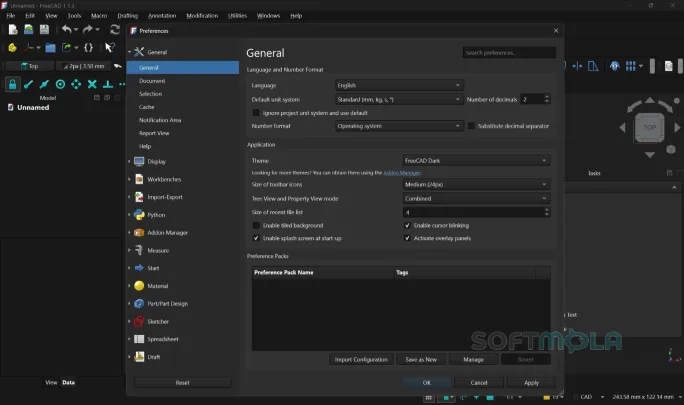Screen dimensions: 684x405
Task: Toggle Substitute decimal separator checkbox
Action: [471, 126]
